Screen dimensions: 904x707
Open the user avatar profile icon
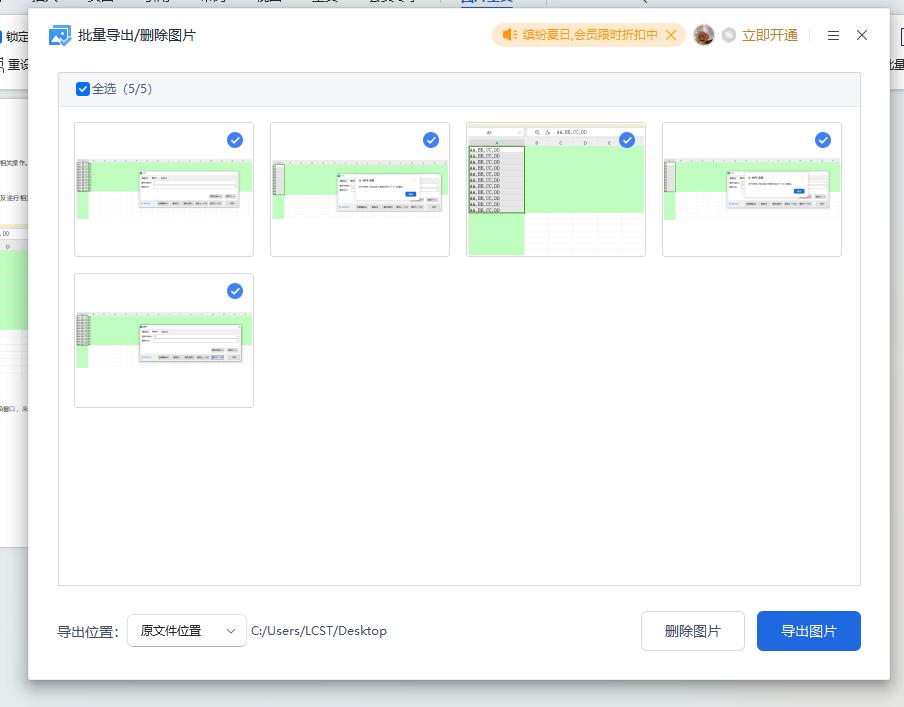click(x=704, y=34)
